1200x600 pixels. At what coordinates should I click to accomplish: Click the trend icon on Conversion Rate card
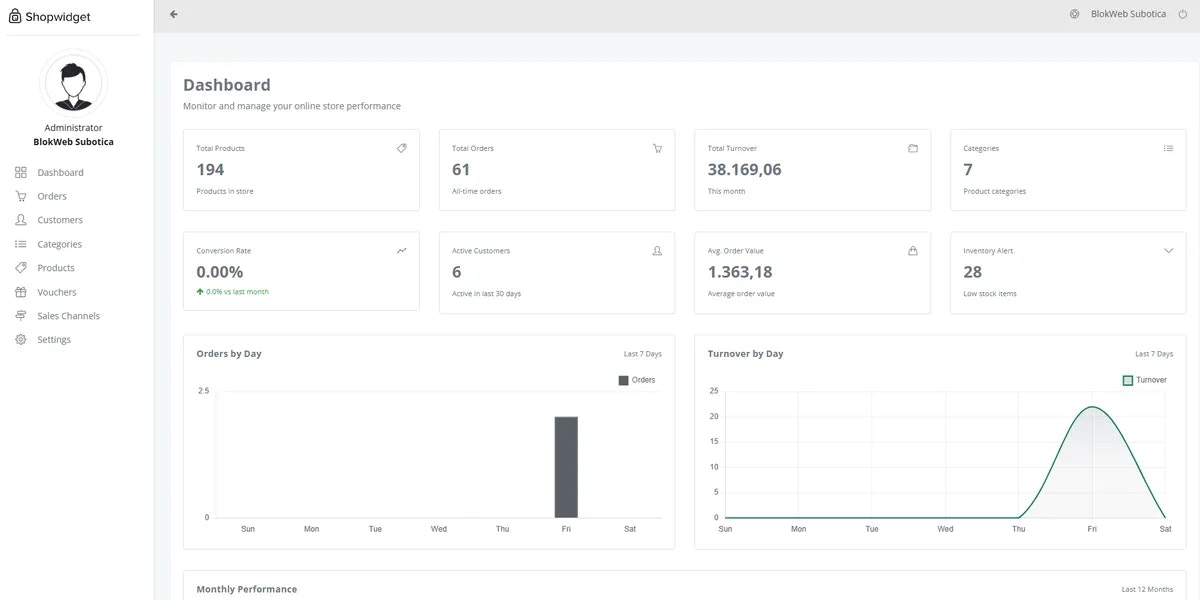tap(401, 251)
